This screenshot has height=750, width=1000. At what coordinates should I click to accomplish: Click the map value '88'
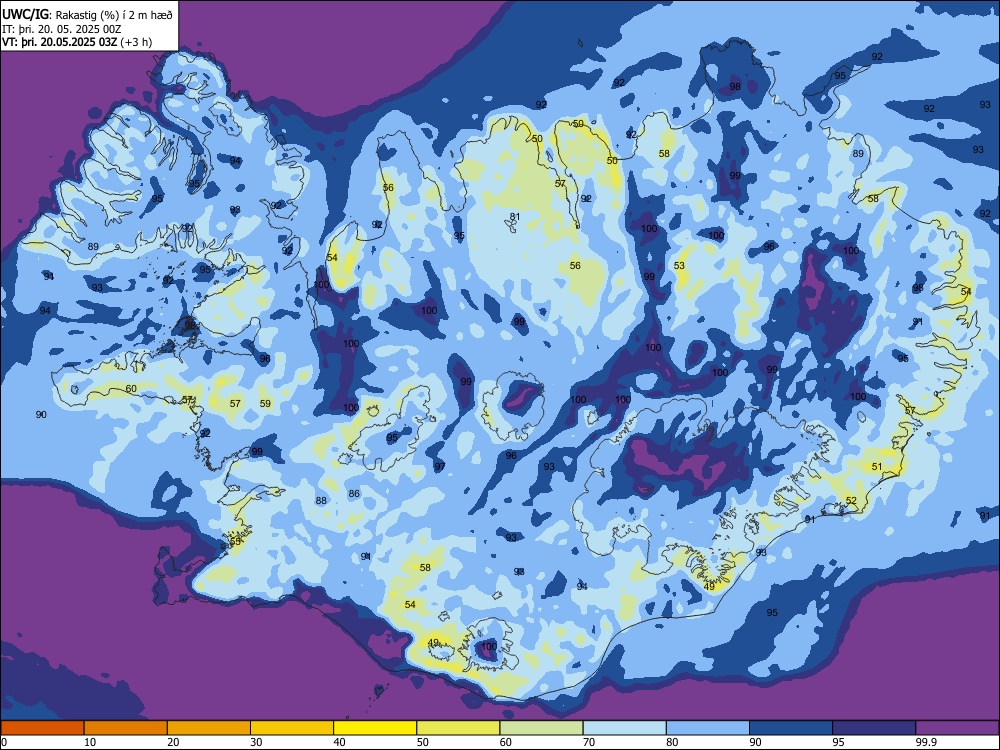(321, 501)
